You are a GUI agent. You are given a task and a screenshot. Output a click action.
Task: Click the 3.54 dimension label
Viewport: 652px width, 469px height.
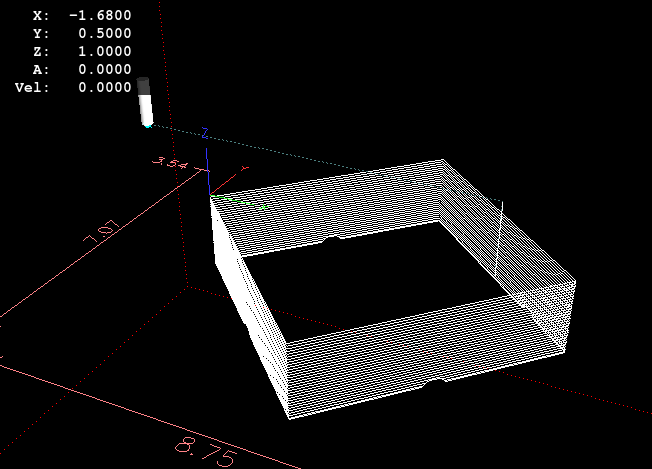(x=170, y=163)
